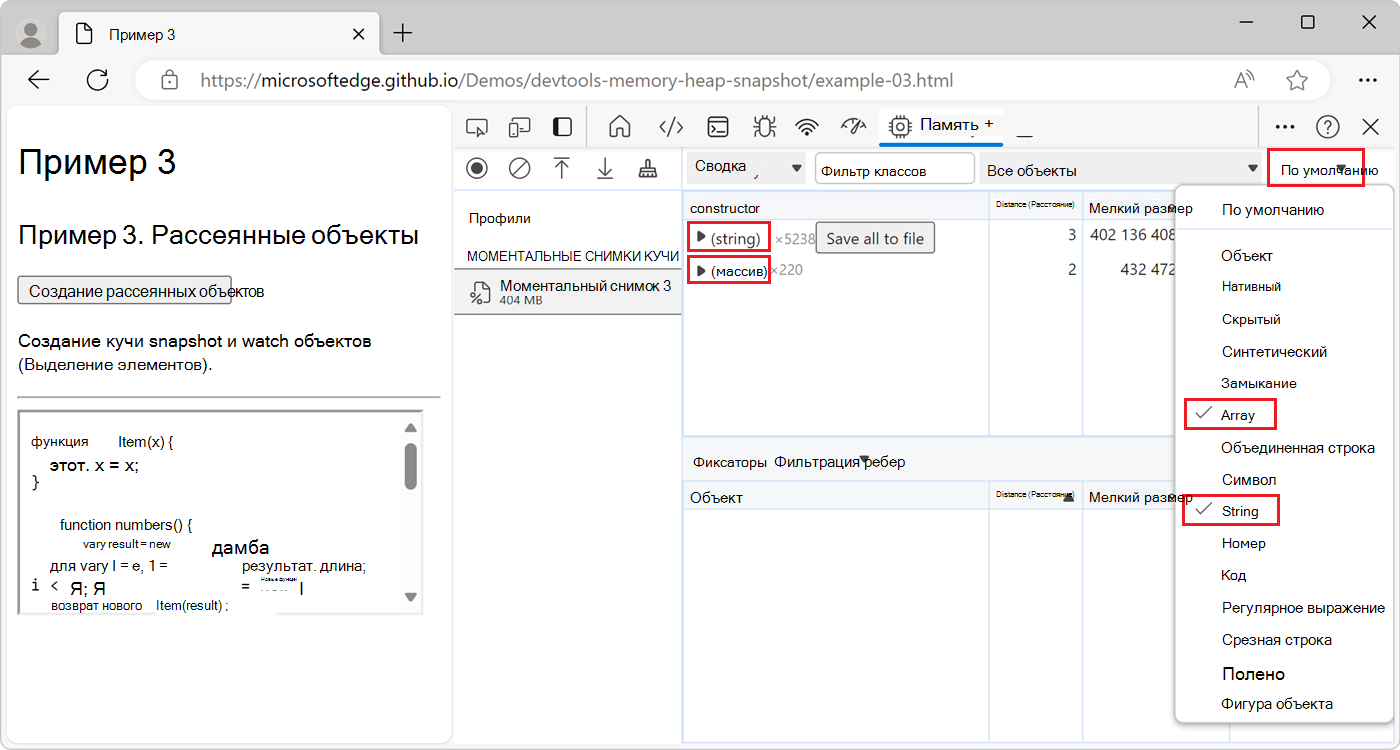View site information lock icon
The height and width of the screenshot is (750, 1400).
[x=170, y=80]
